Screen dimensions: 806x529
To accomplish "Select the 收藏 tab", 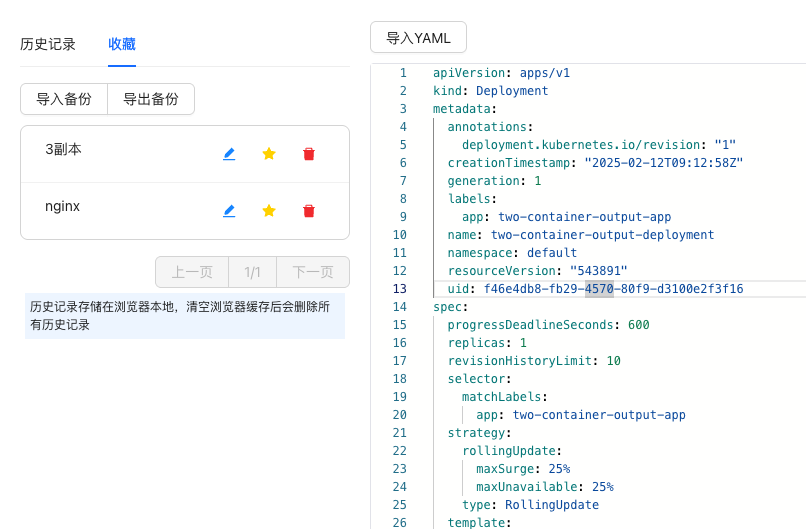I will (x=122, y=44).
